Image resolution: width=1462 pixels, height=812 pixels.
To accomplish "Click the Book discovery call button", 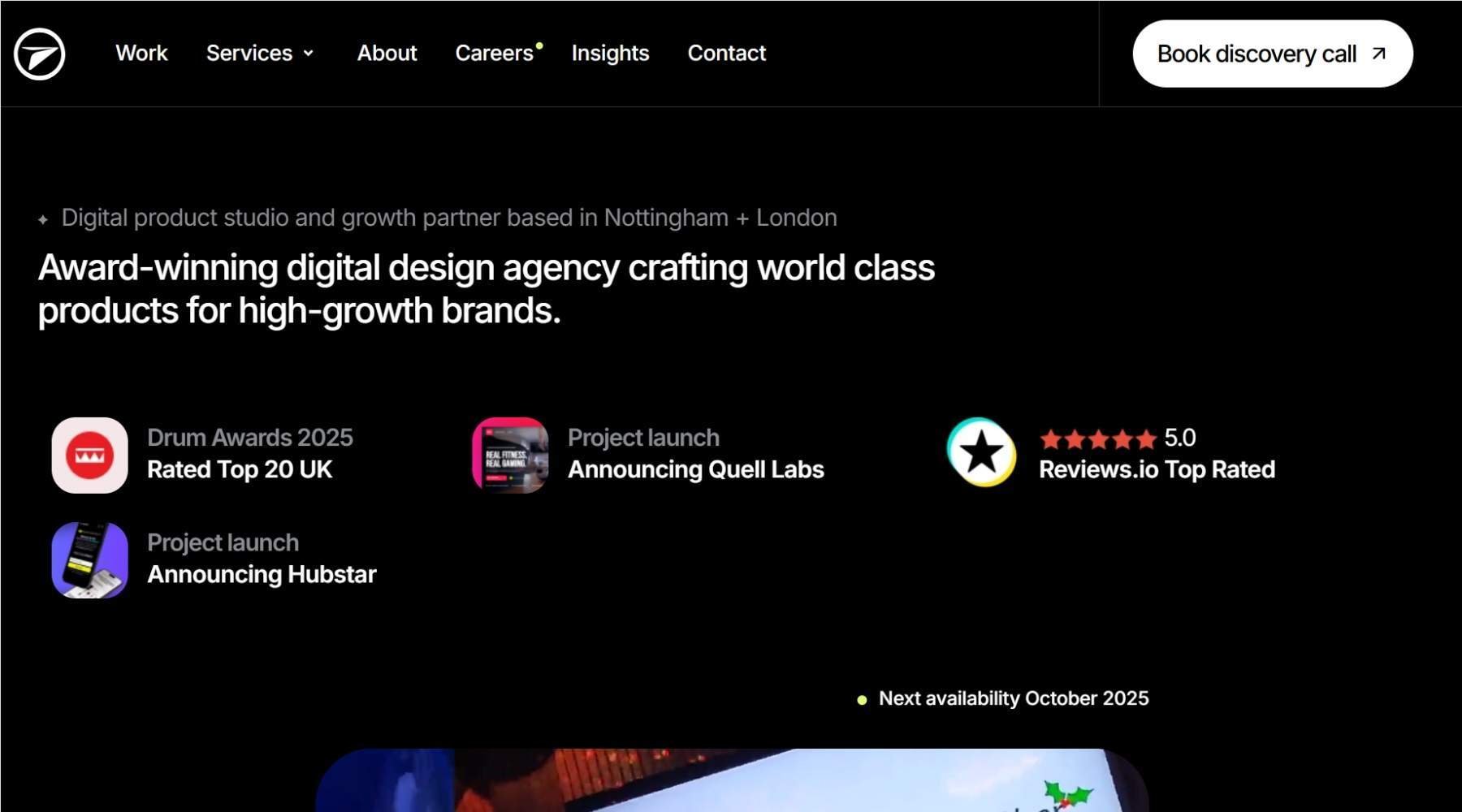I will coord(1272,54).
